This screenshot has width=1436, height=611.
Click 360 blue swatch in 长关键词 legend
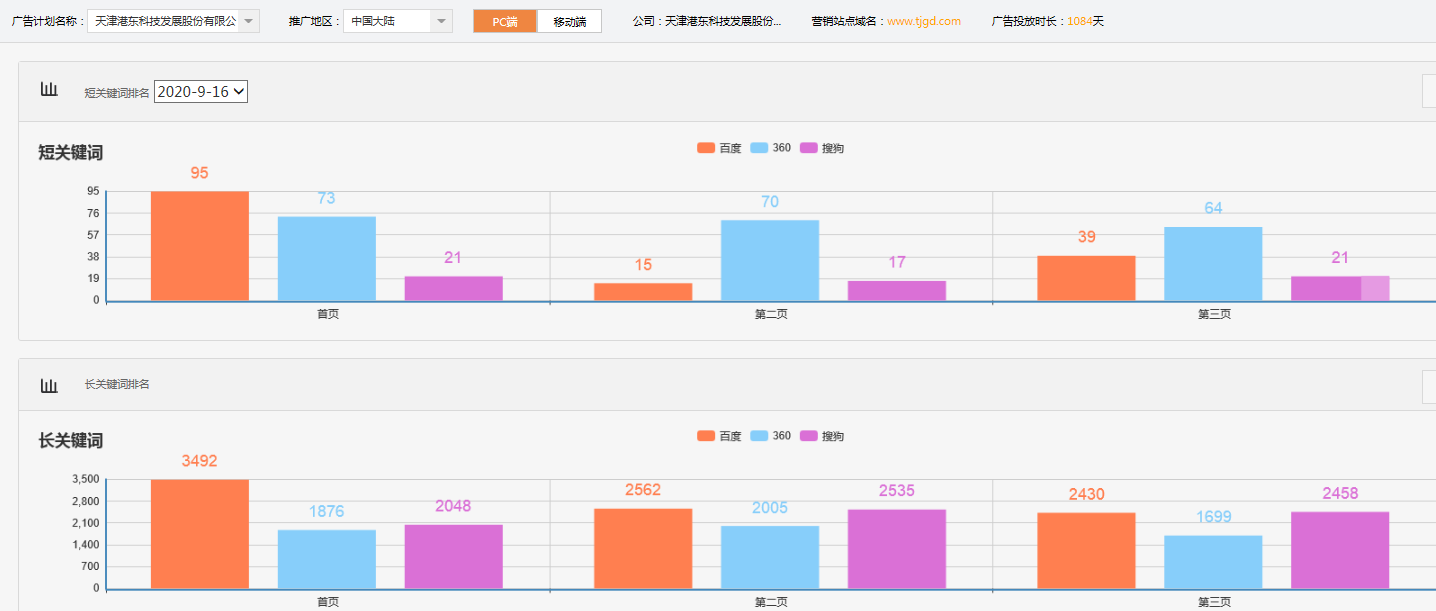[x=759, y=436]
